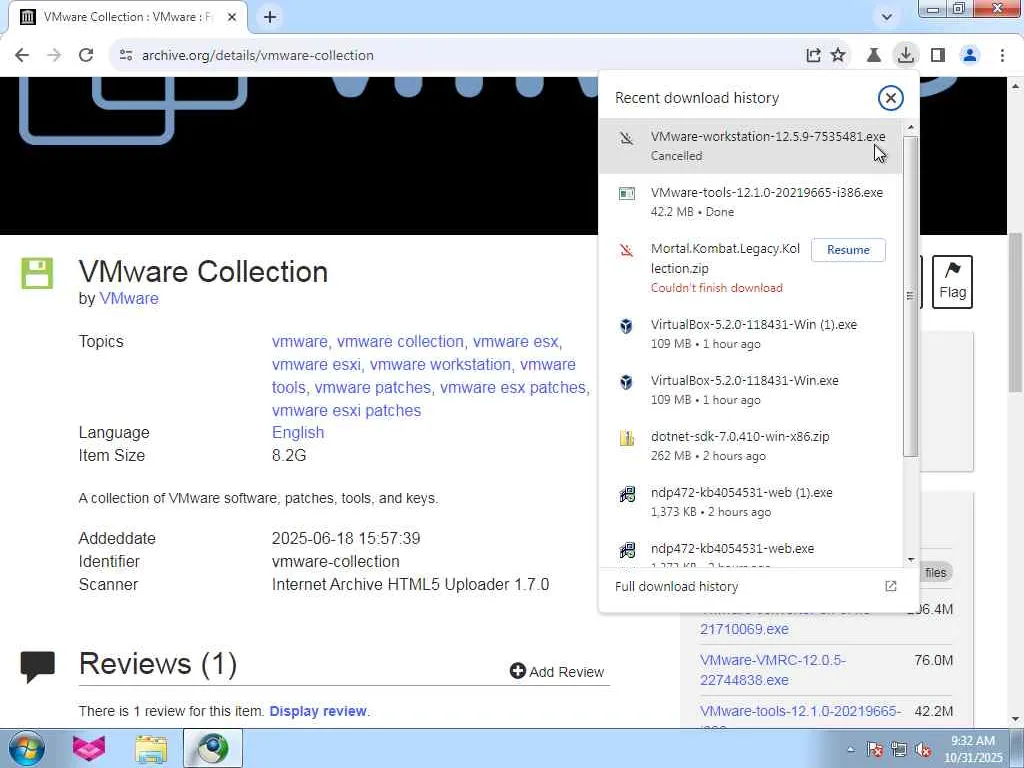This screenshot has width=1024, height=768.
Task: Open the pink app in taskbar
Action: [89, 748]
